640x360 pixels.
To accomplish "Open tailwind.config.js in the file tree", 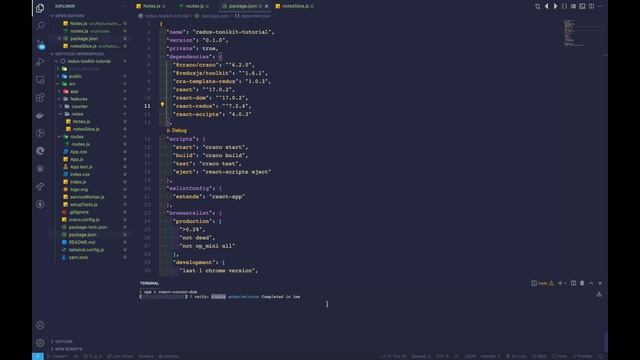I will click(86, 250).
